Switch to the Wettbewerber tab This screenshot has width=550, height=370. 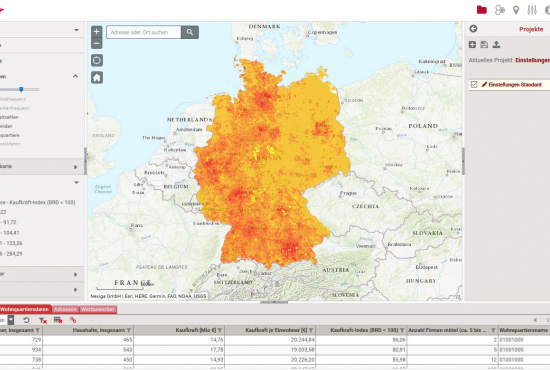coord(98,309)
